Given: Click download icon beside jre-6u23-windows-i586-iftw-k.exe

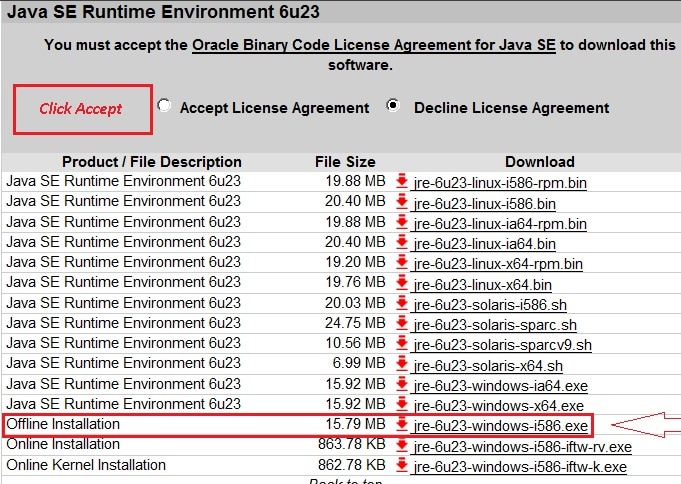Looking at the screenshot, I should tap(402, 466).
